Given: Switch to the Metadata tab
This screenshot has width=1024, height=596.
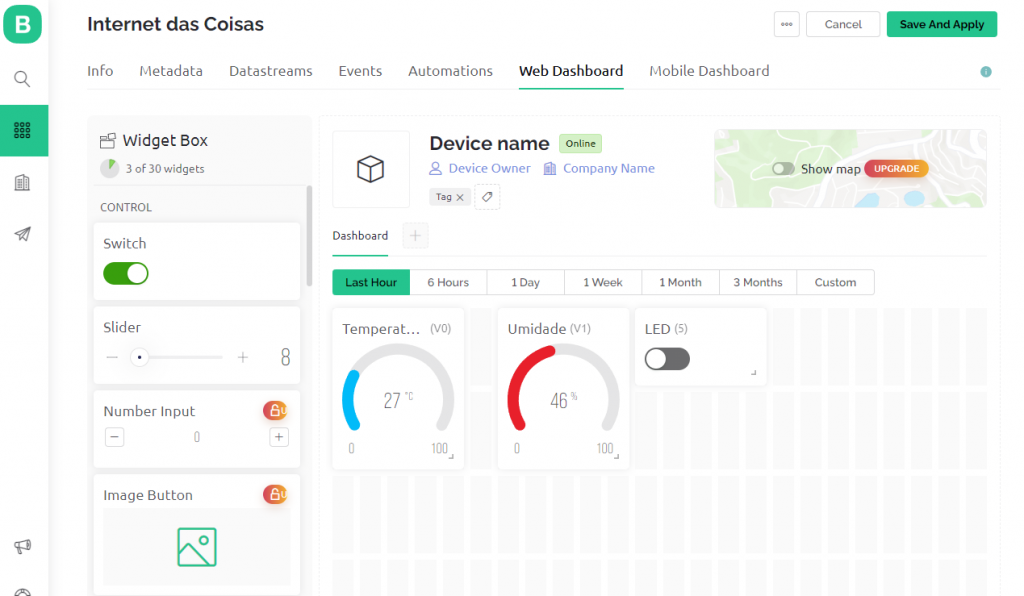Looking at the screenshot, I should 171,71.
